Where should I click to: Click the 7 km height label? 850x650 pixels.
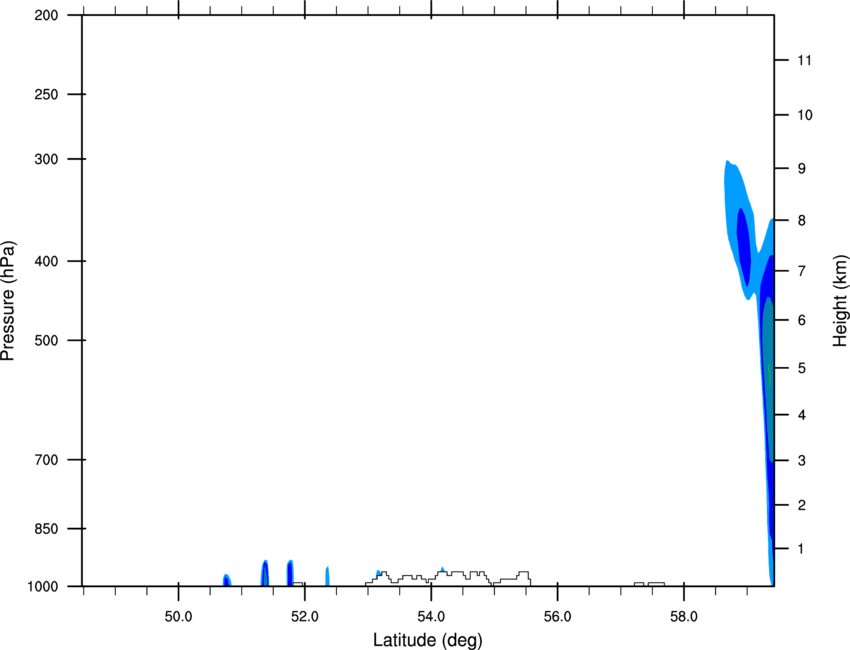[x=802, y=271]
